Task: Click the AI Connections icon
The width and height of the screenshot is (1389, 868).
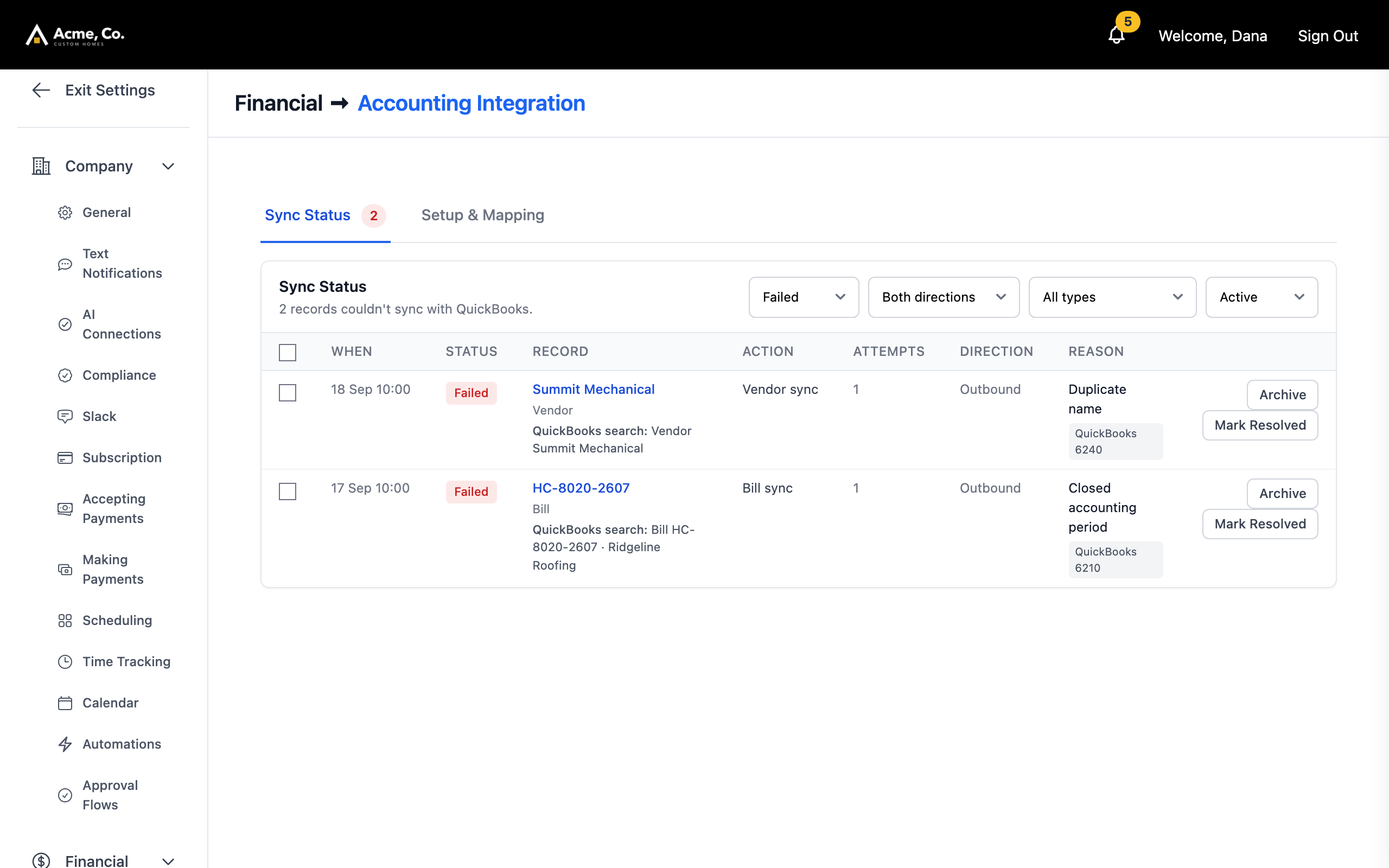Action: pyautogui.click(x=65, y=324)
